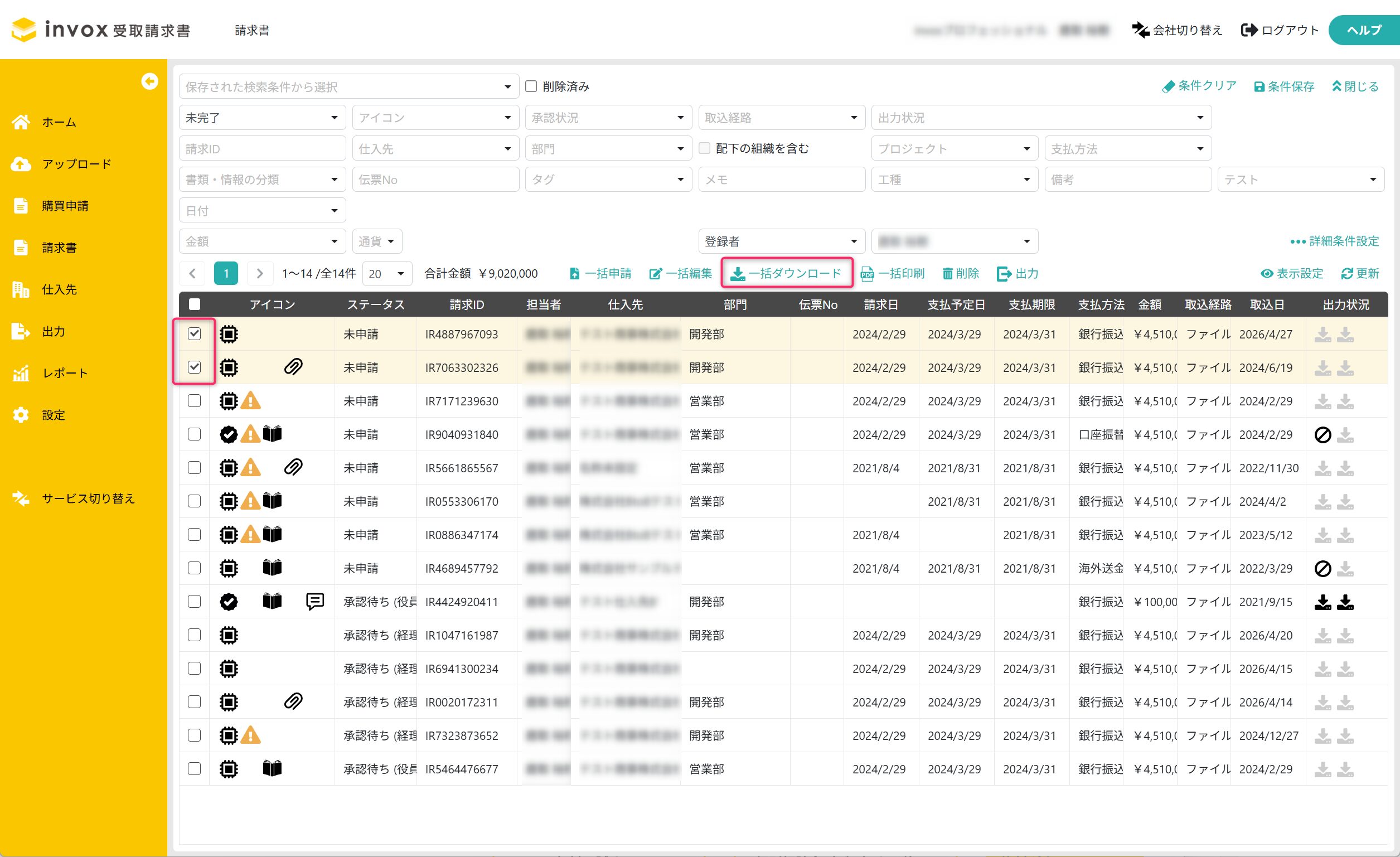Collapse the sidebar with the arrow icon
Screen dimensions: 1400x857
pyautogui.click(x=149, y=81)
